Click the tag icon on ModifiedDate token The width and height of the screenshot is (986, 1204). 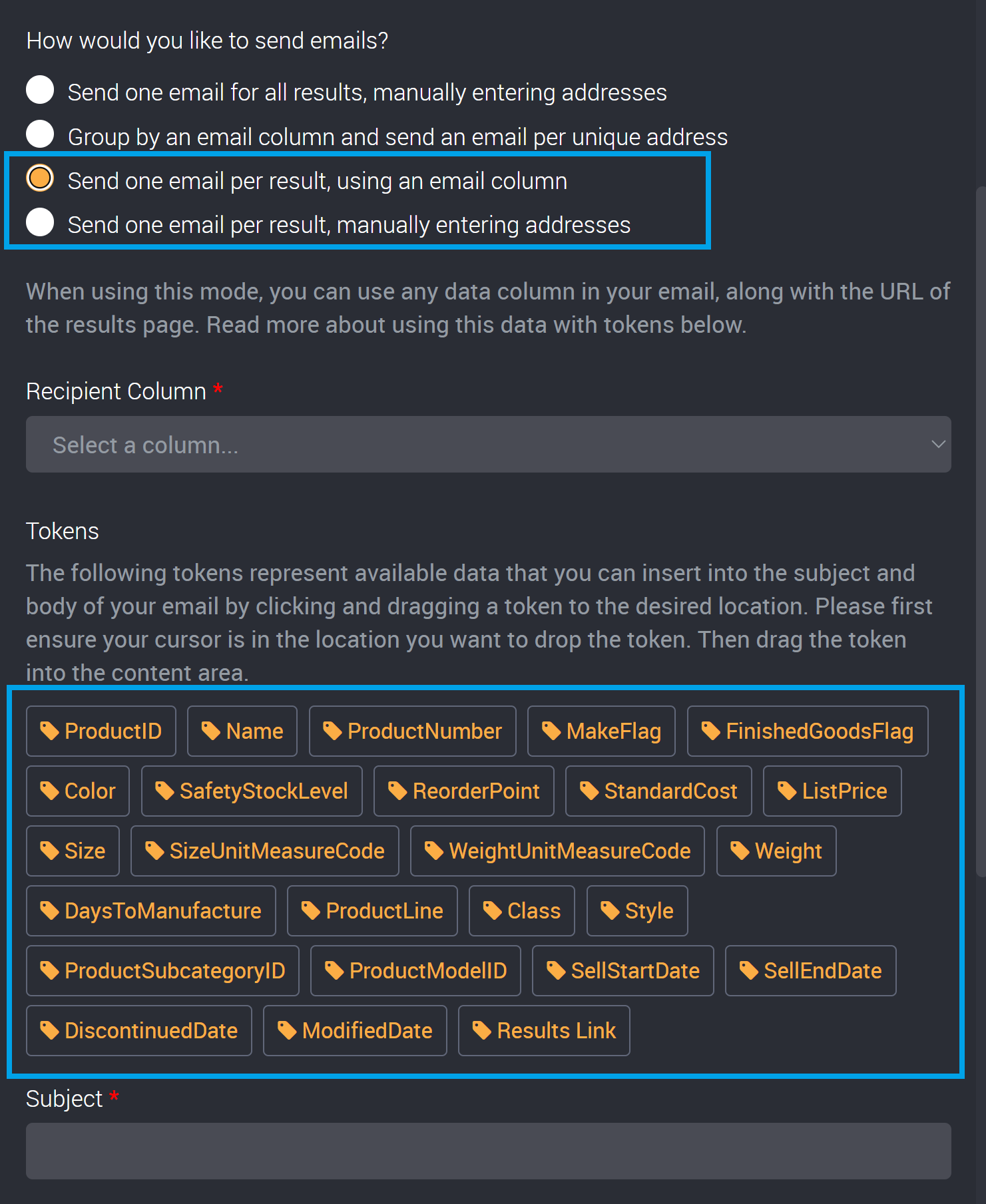pos(288,1030)
